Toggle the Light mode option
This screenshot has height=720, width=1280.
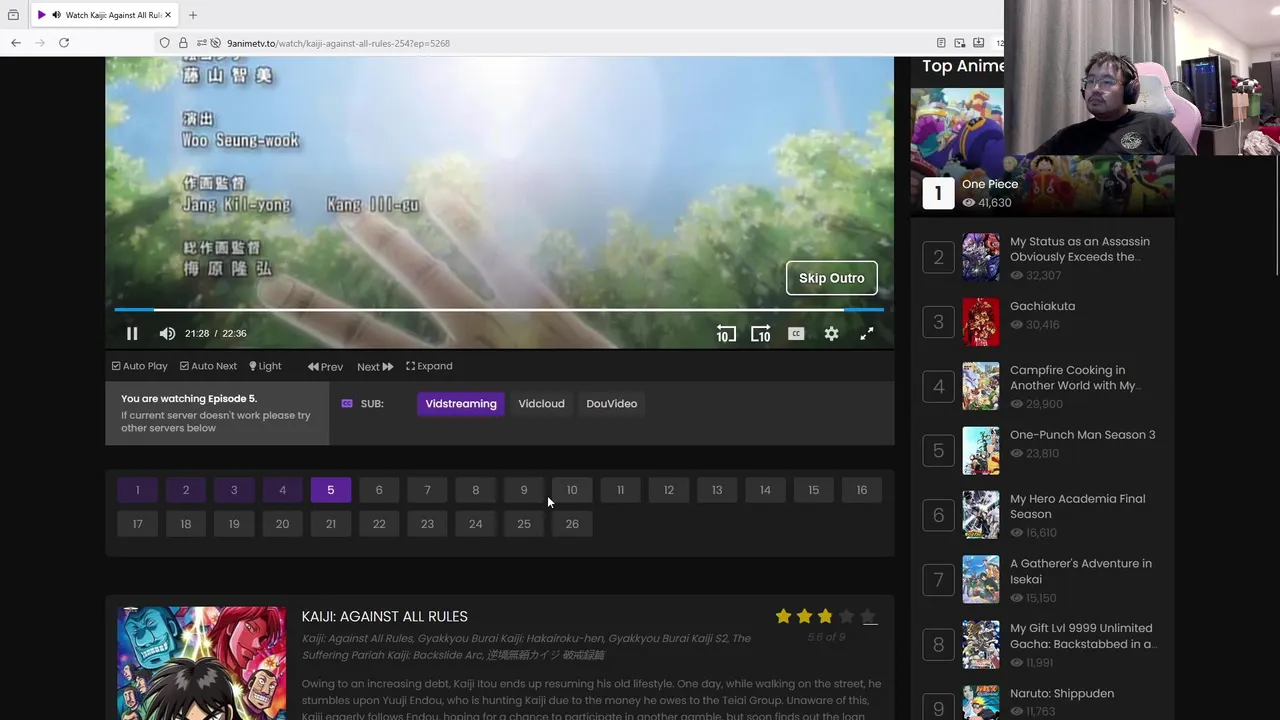tap(265, 366)
